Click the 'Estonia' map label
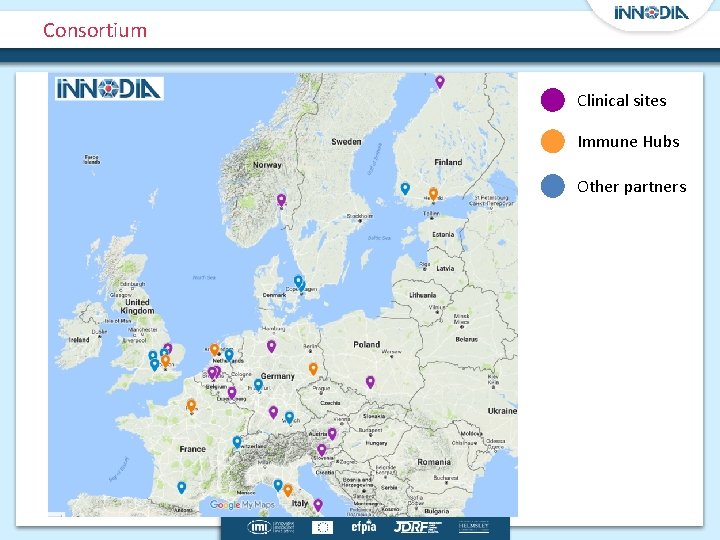 443,235
